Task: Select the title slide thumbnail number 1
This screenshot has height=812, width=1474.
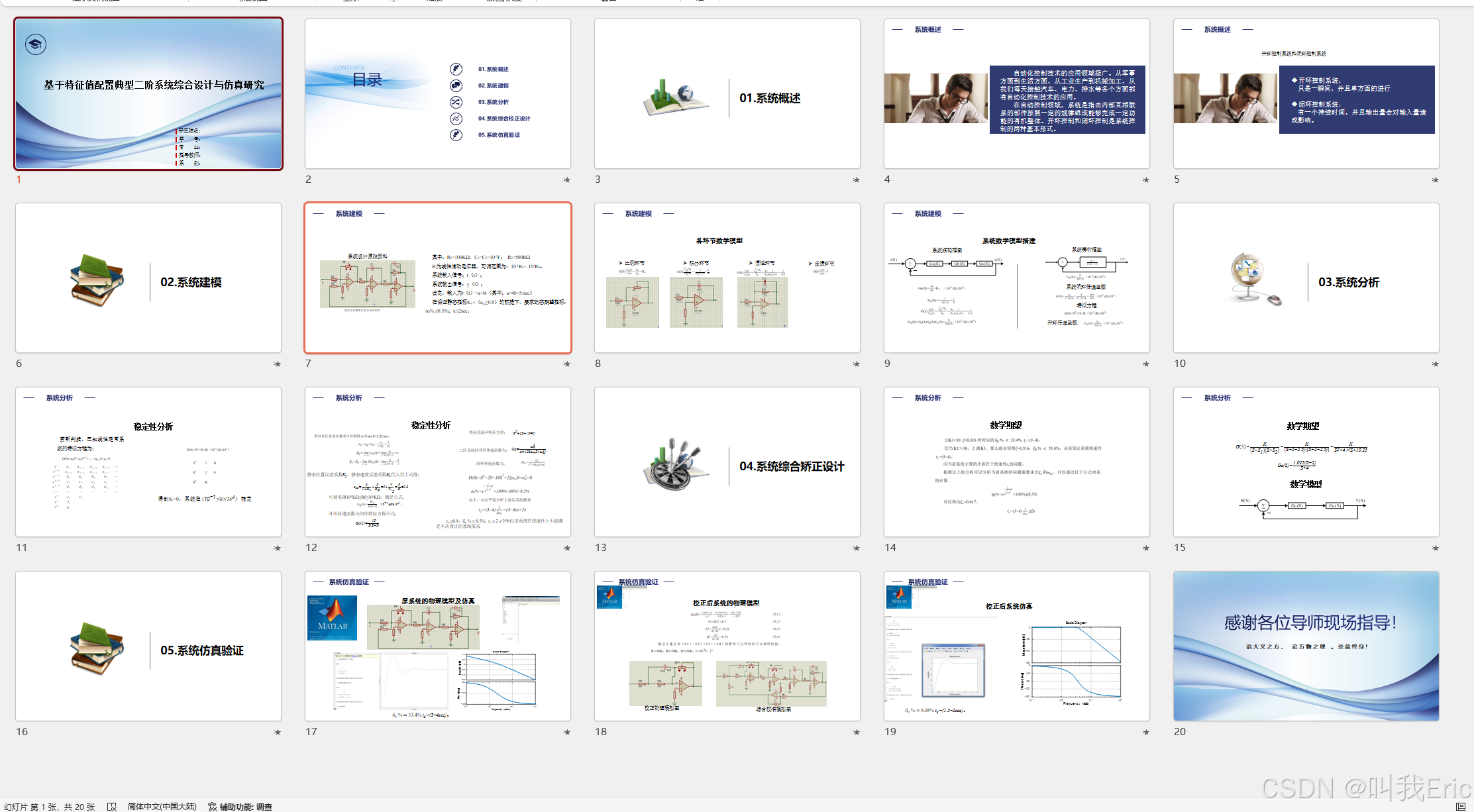Action: pyautogui.click(x=148, y=93)
